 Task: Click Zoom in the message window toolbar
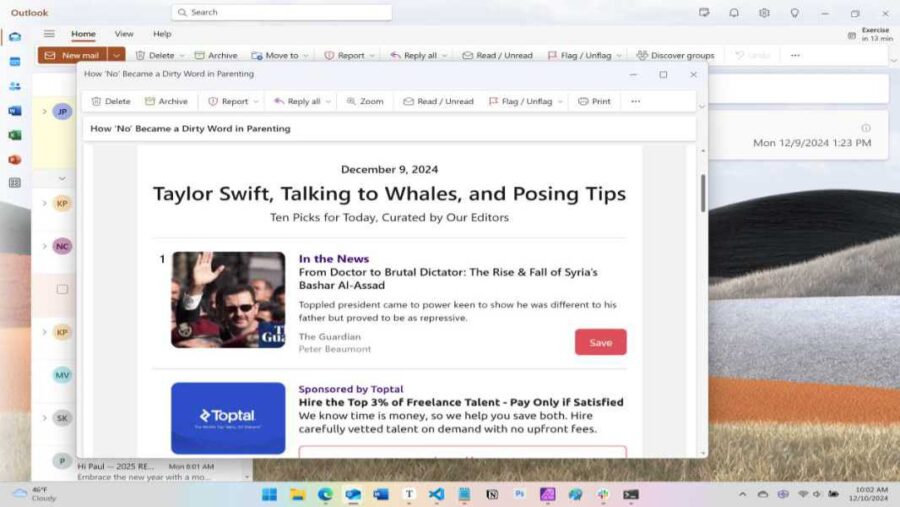pyautogui.click(x=365, y=101)
